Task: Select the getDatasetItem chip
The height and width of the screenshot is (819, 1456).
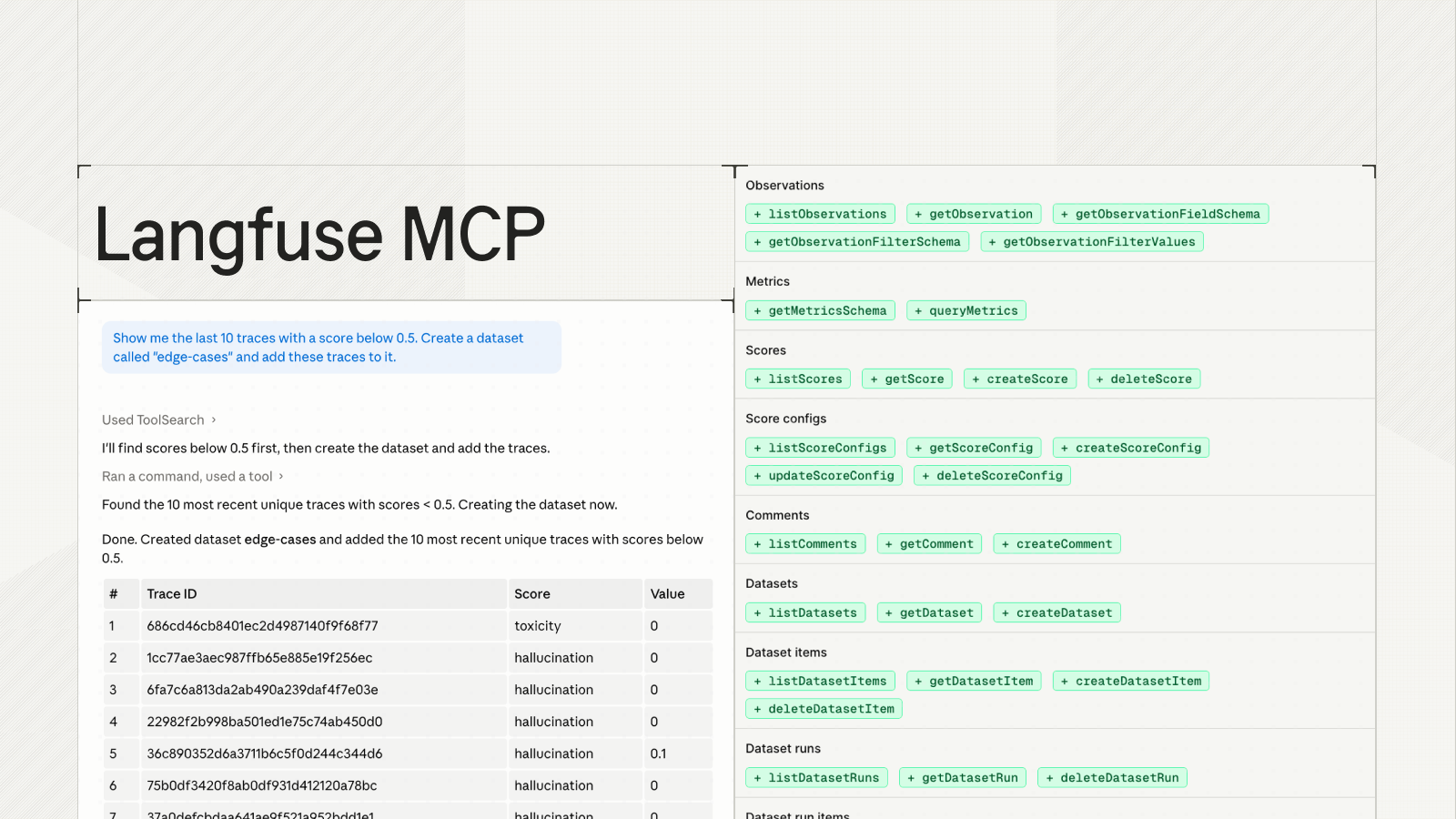Action: click(974, 681)
